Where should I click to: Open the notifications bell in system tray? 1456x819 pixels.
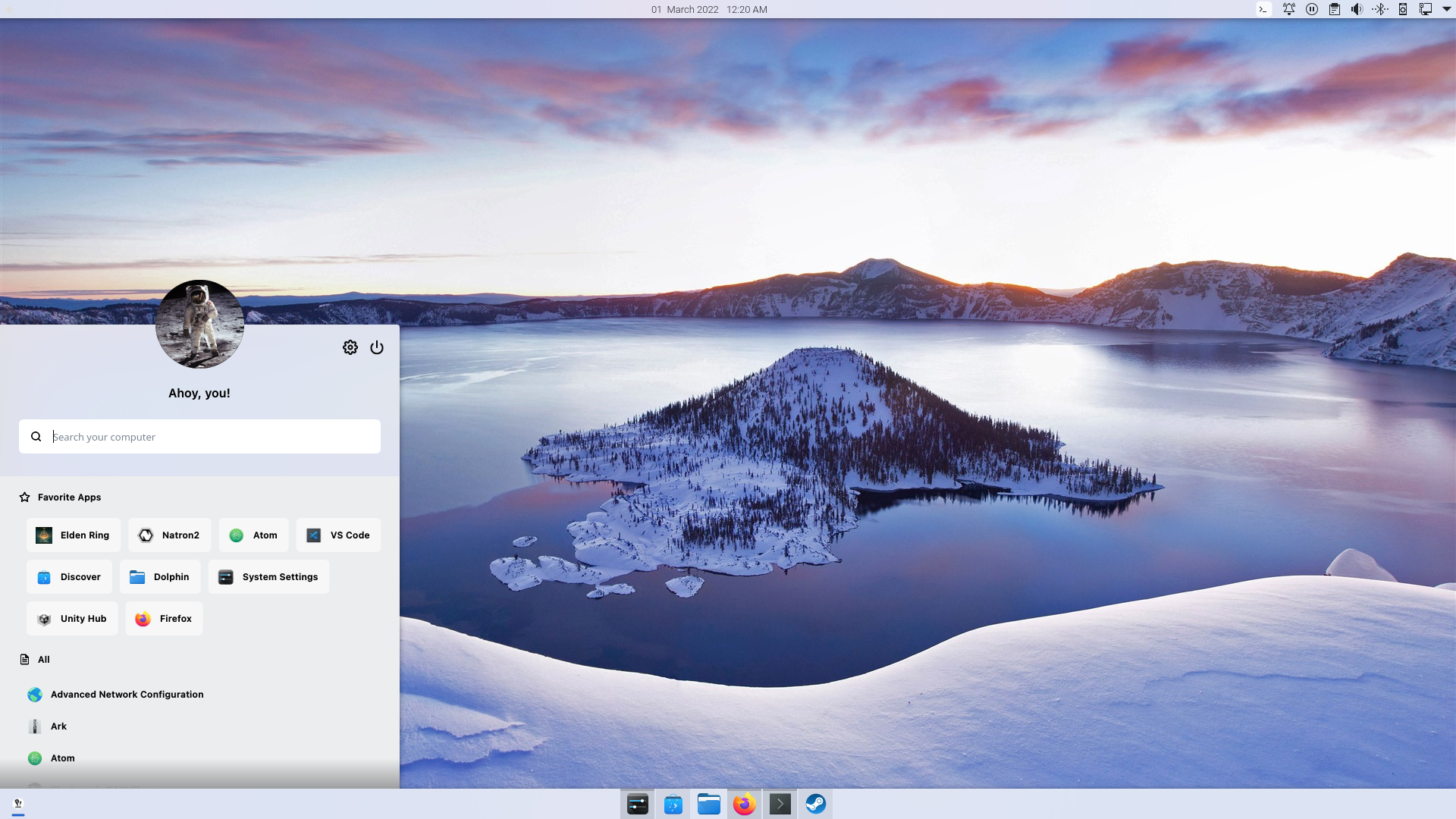(1288, 9)
